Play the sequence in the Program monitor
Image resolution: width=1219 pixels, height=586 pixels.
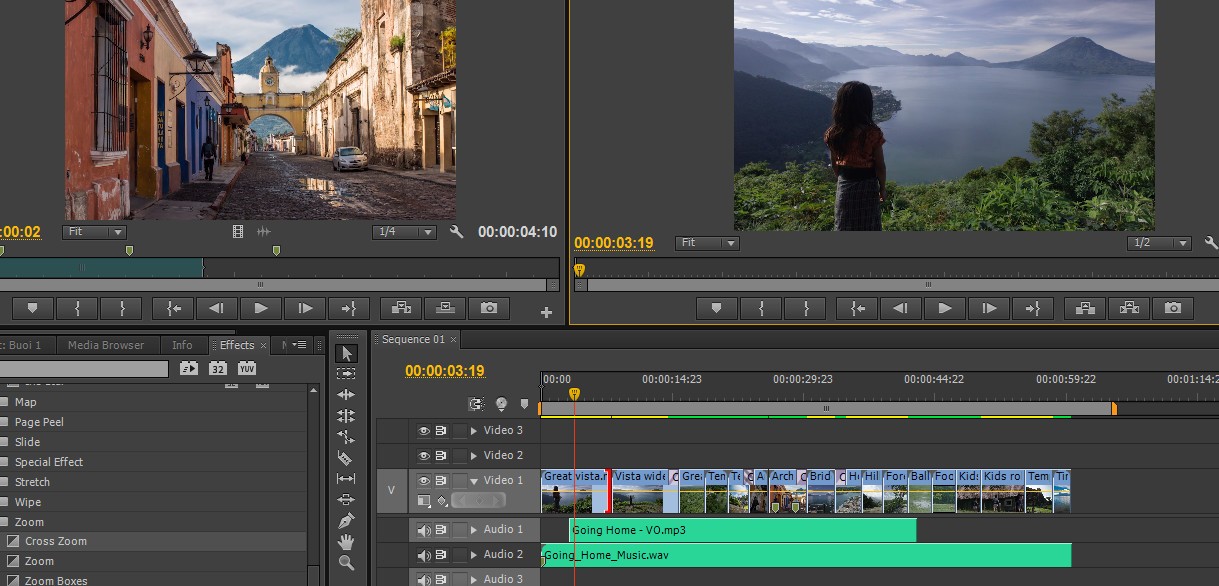pos(945,308)
